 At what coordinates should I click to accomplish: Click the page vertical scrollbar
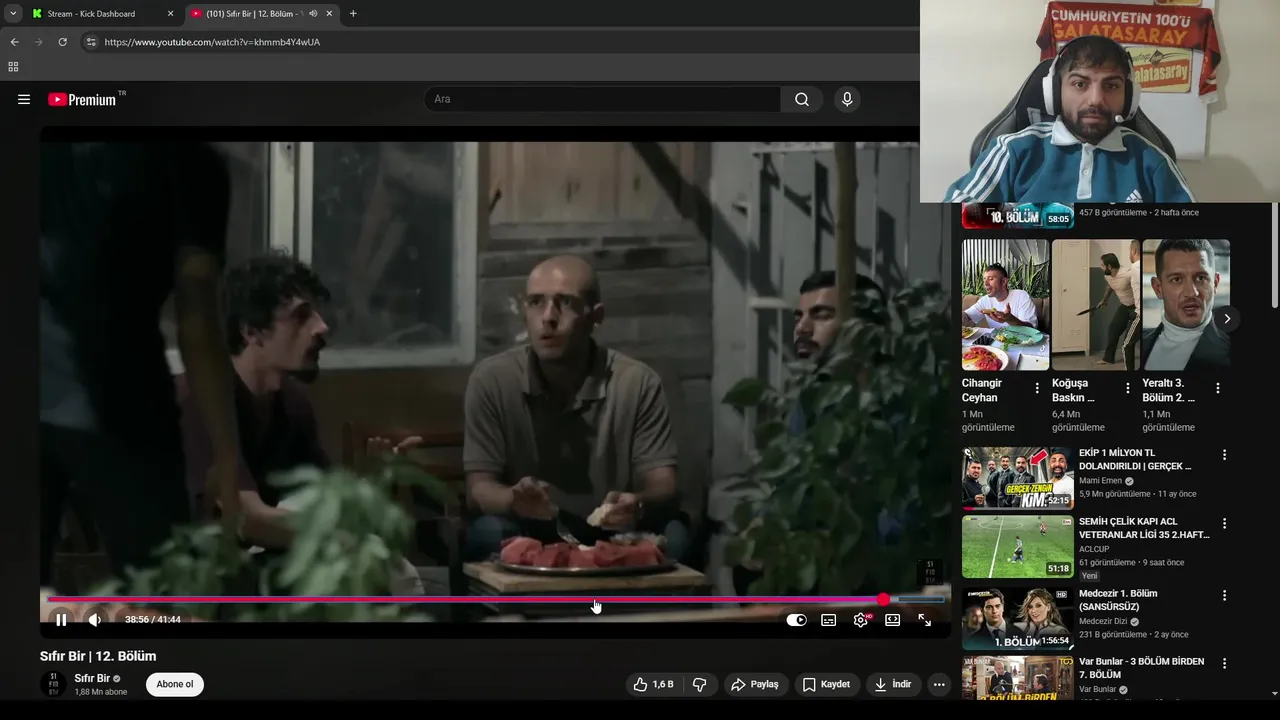click(1274, 255)
